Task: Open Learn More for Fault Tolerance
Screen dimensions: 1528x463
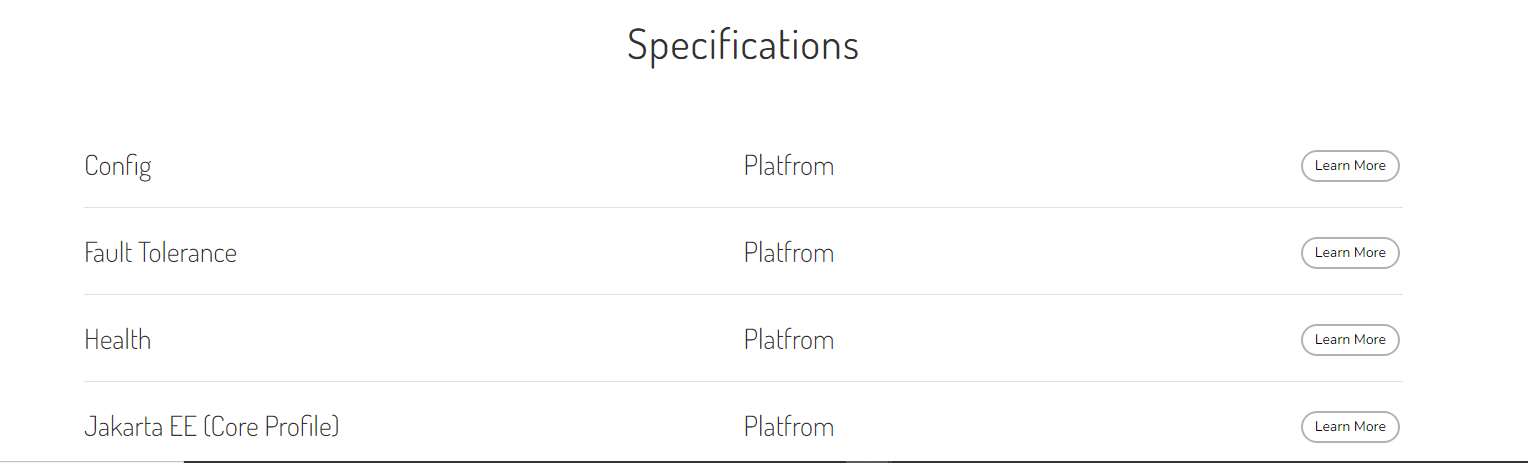Action: tap(1349, 253)
